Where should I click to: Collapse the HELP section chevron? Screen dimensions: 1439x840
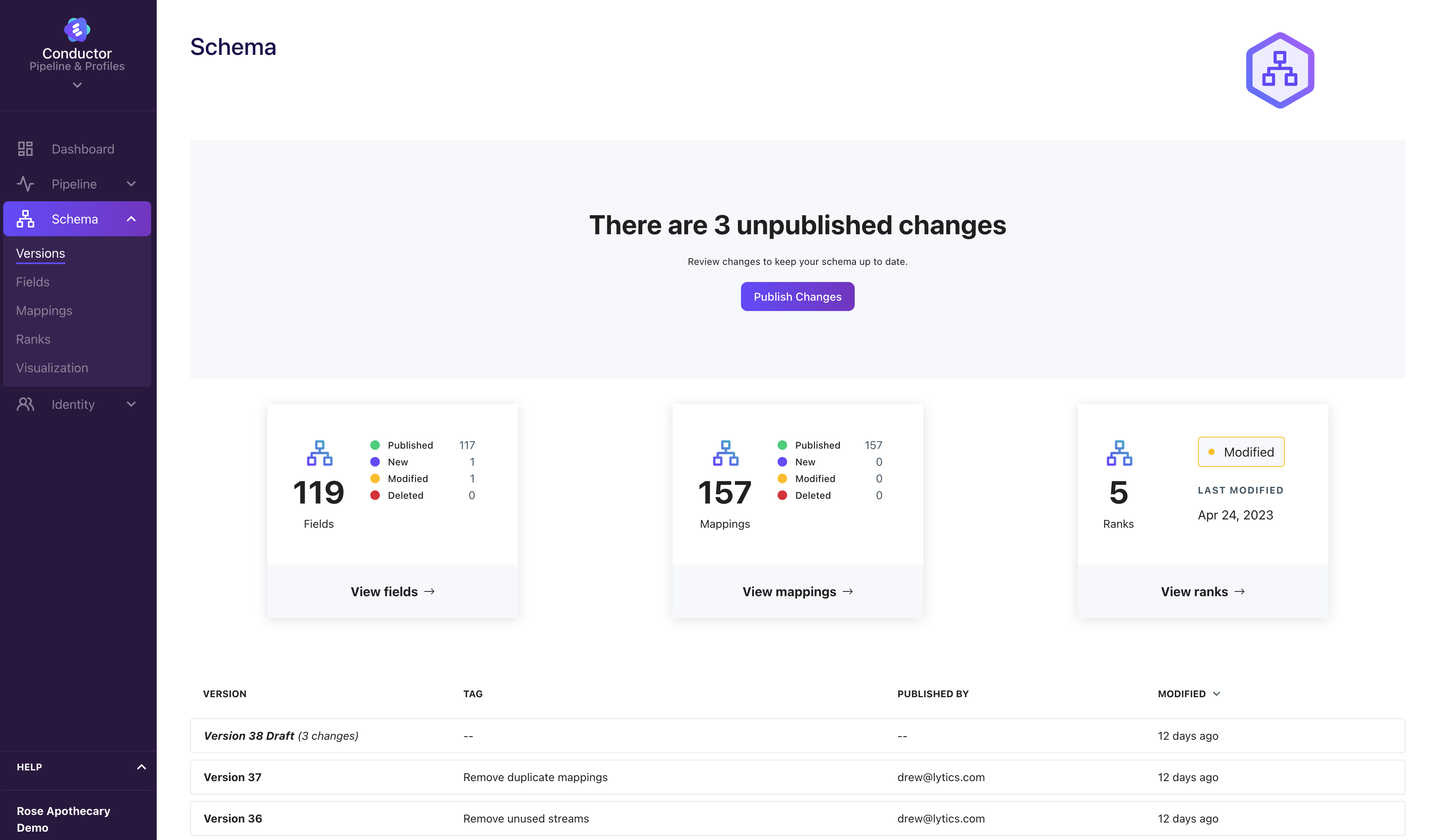pyautogui.click(x=141, y=767)
